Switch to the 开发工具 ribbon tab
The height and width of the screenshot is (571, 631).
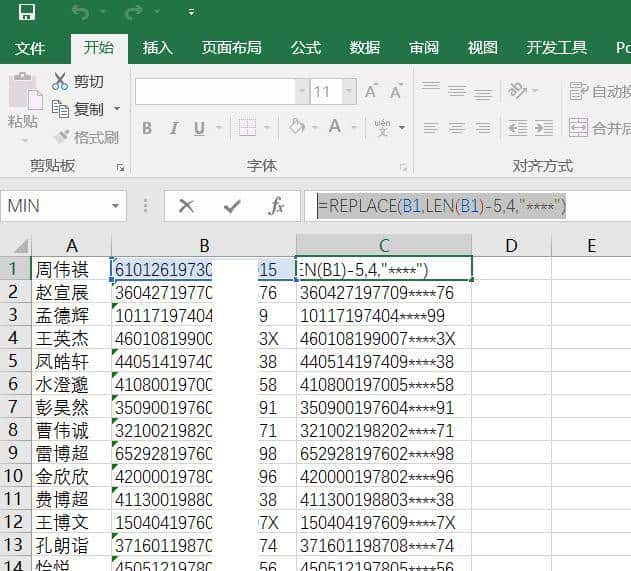point(557,48)
